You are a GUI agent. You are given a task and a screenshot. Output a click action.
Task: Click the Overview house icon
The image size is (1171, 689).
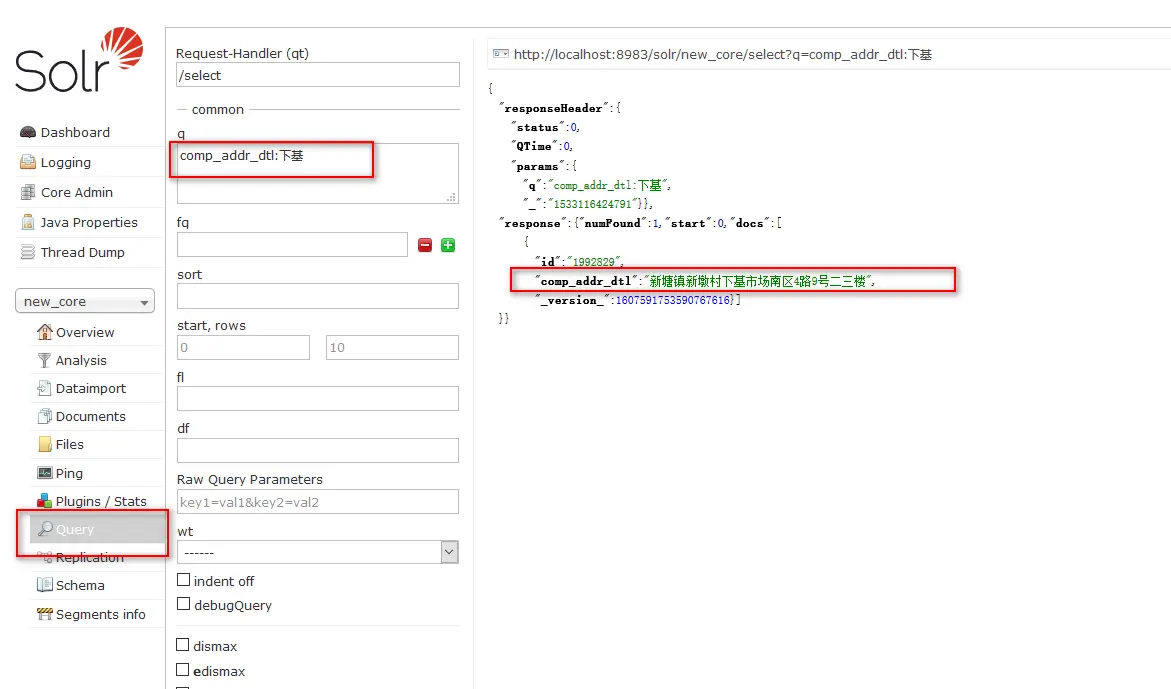pyautogui.click(x=45, y=331)
